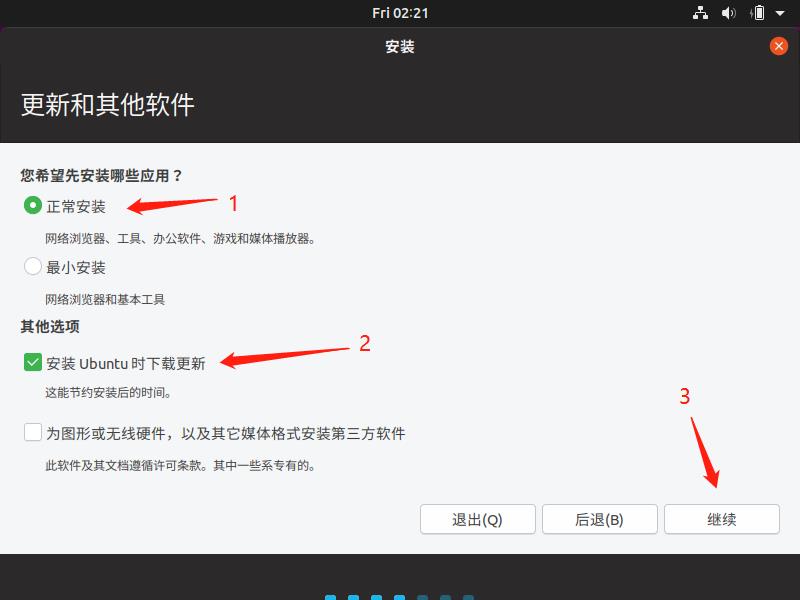Open the network status icon in top bar
Viewport: 800px width, 600px height.
pos(701,13)
